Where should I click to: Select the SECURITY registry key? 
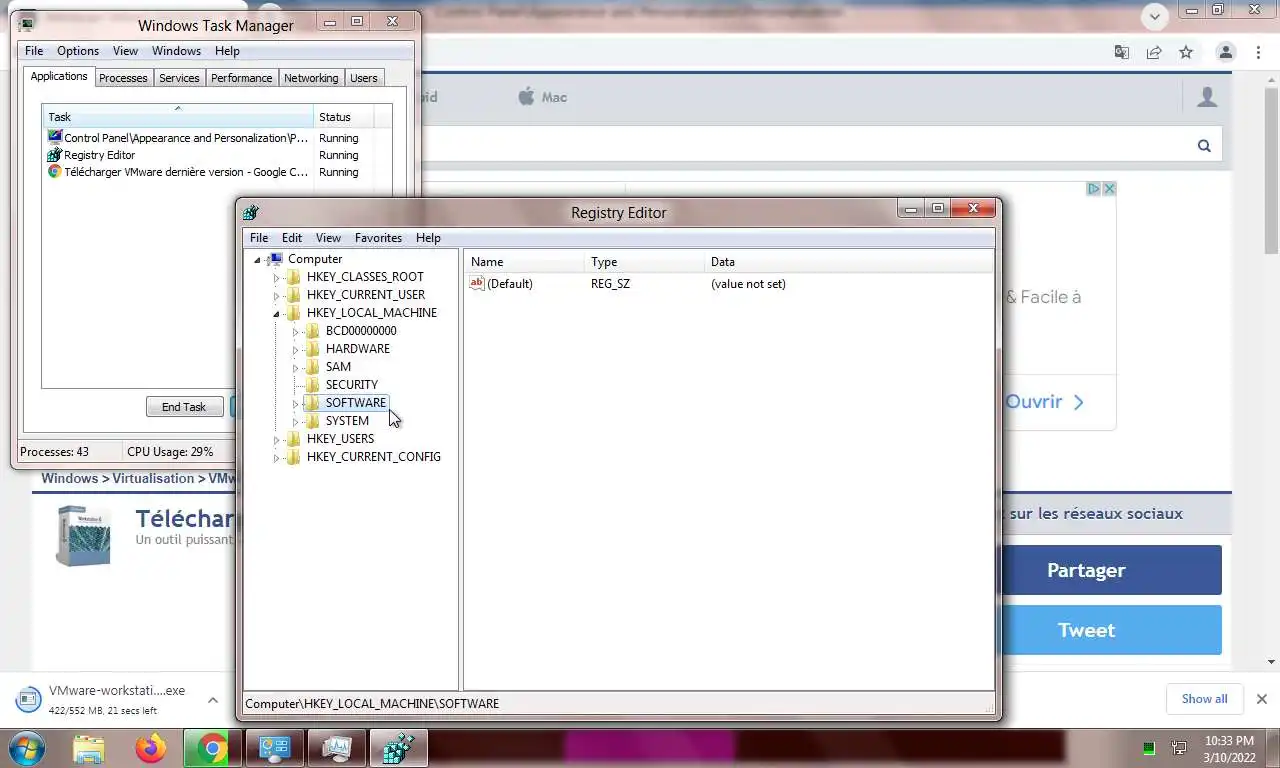(x=351, y=385)
